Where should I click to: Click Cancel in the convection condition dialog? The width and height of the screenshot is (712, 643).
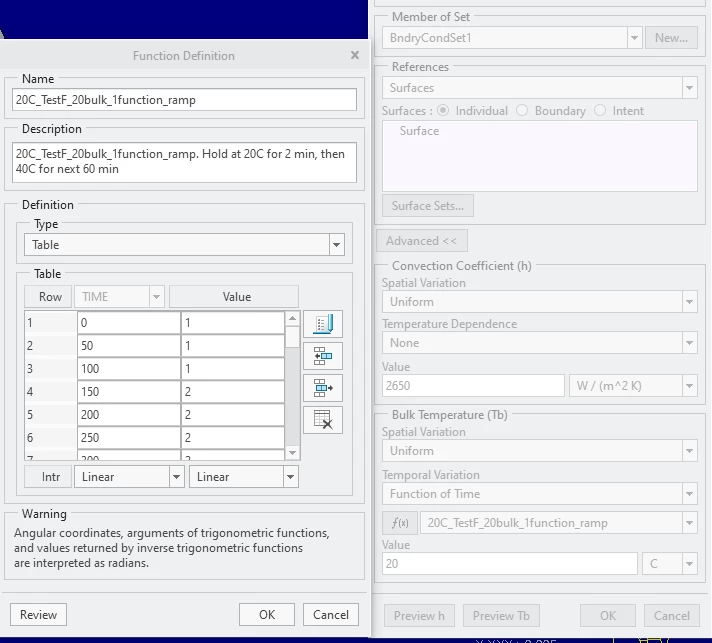(672, 616)
